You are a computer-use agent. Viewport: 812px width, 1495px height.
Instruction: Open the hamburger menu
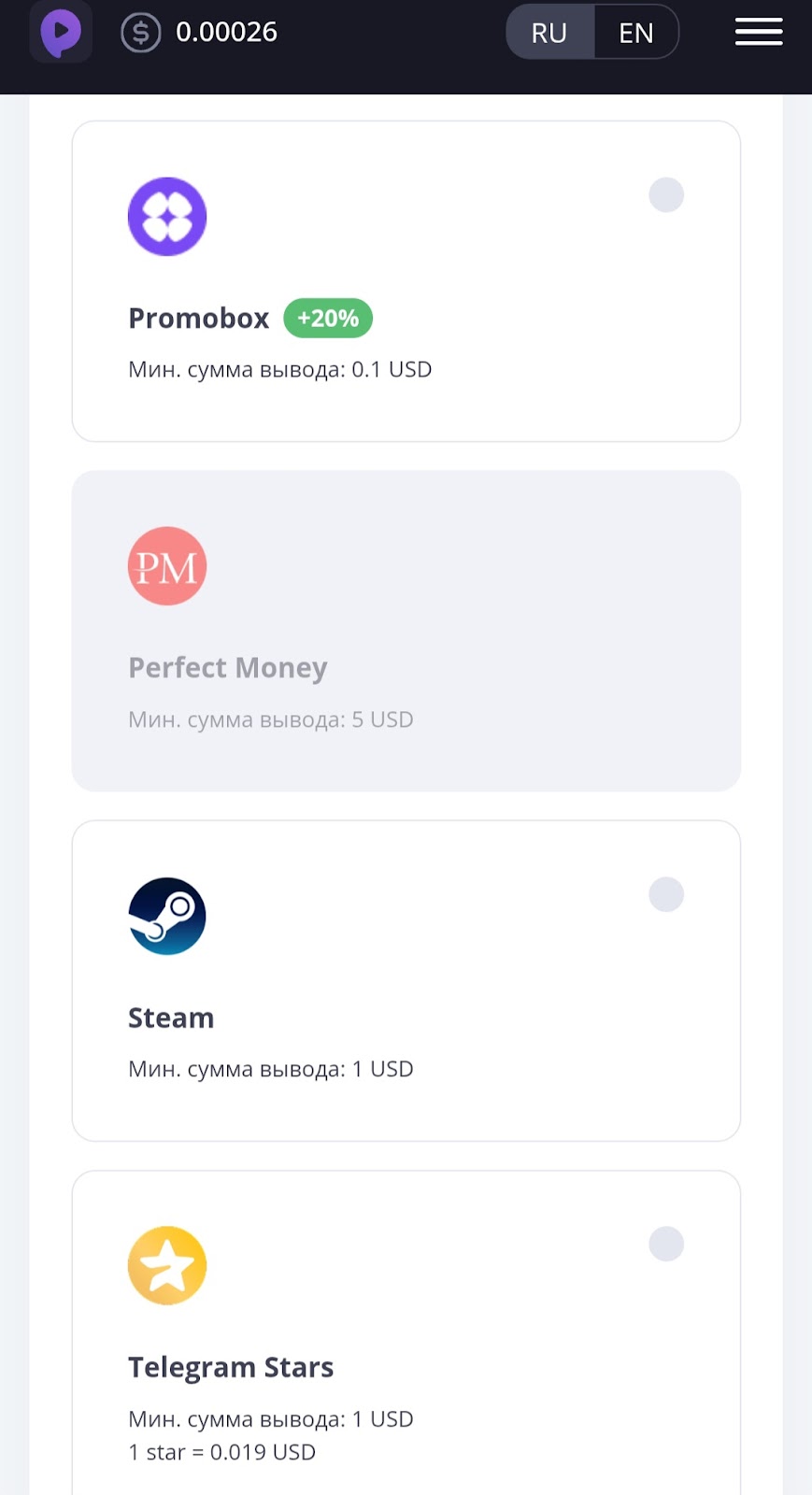coord(759,32)
